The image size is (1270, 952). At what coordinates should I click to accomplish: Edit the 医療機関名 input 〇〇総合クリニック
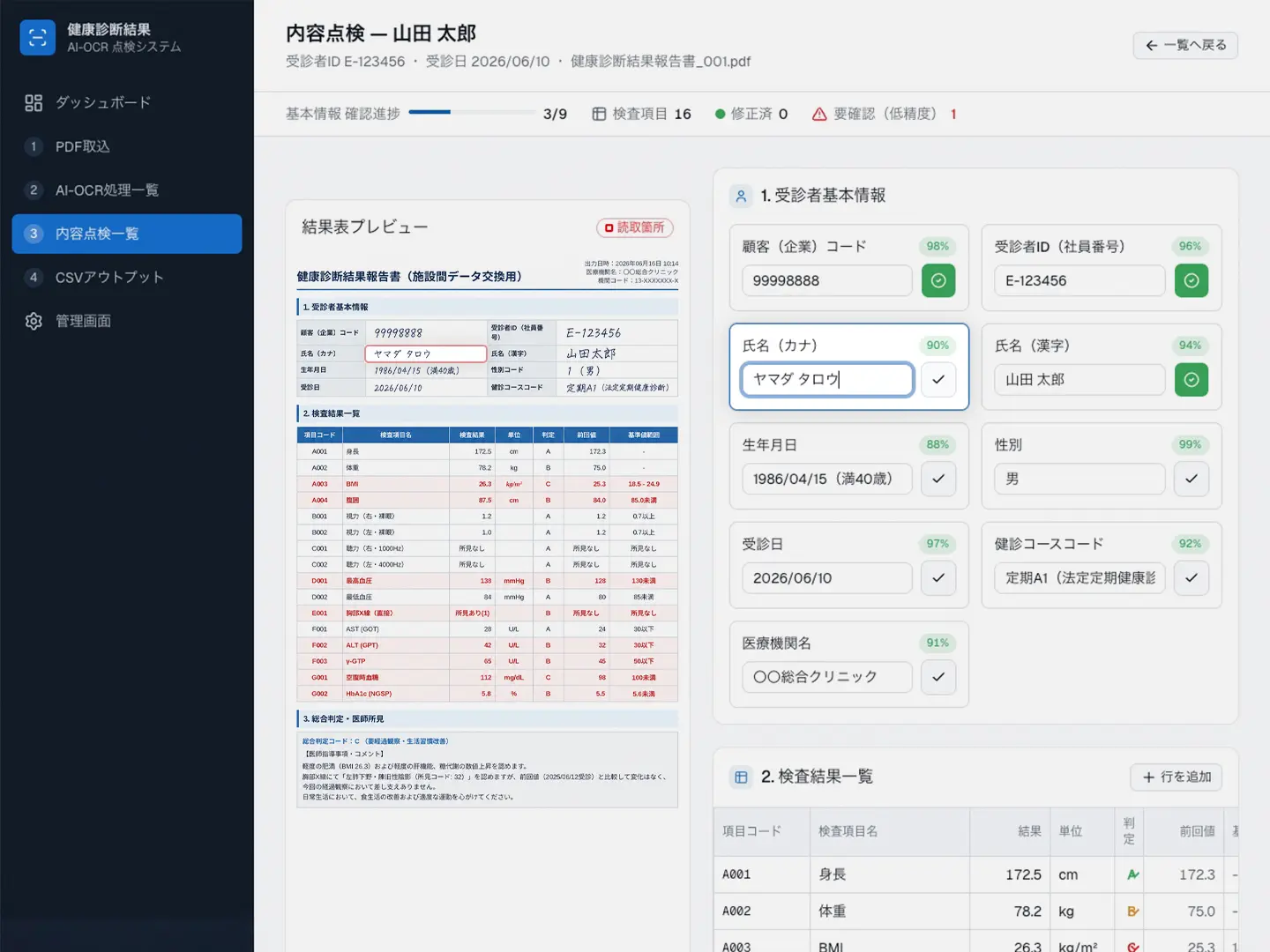coord(827,677)
